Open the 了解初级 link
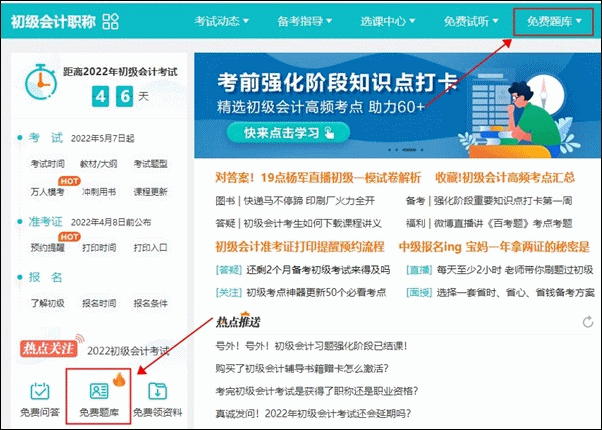 48,303
